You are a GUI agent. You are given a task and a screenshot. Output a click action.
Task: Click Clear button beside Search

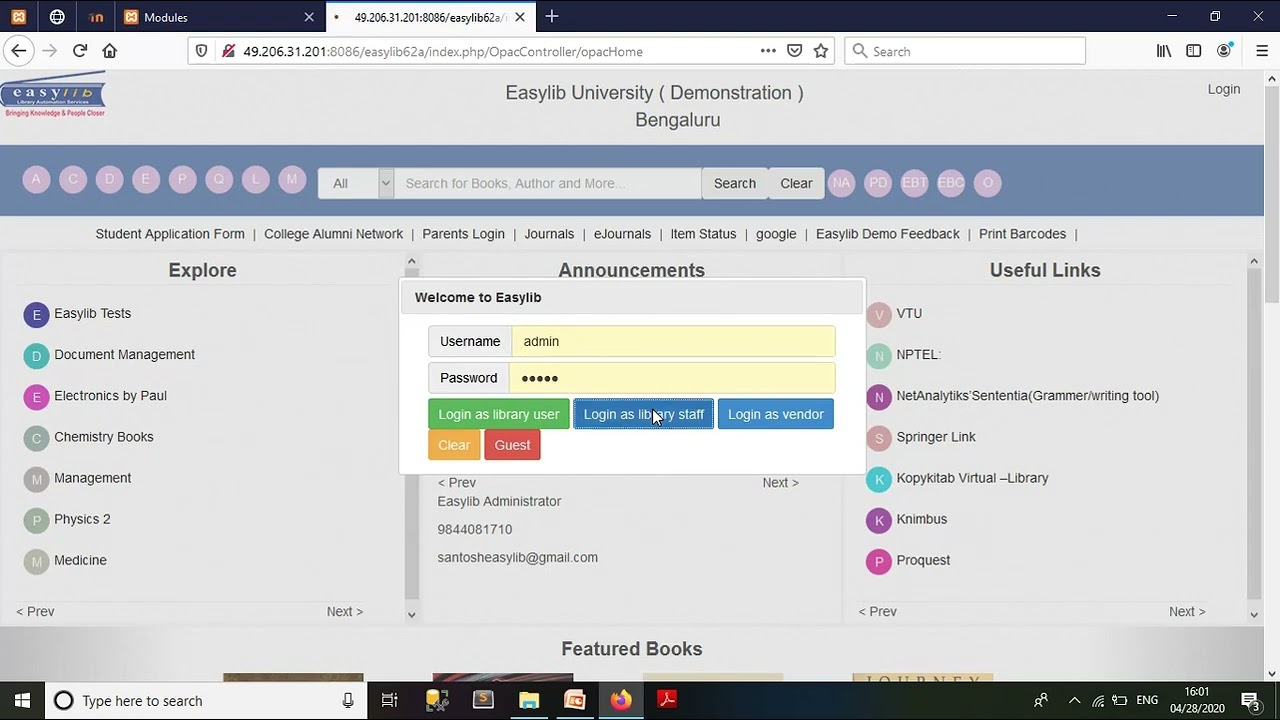coord(796,183)
